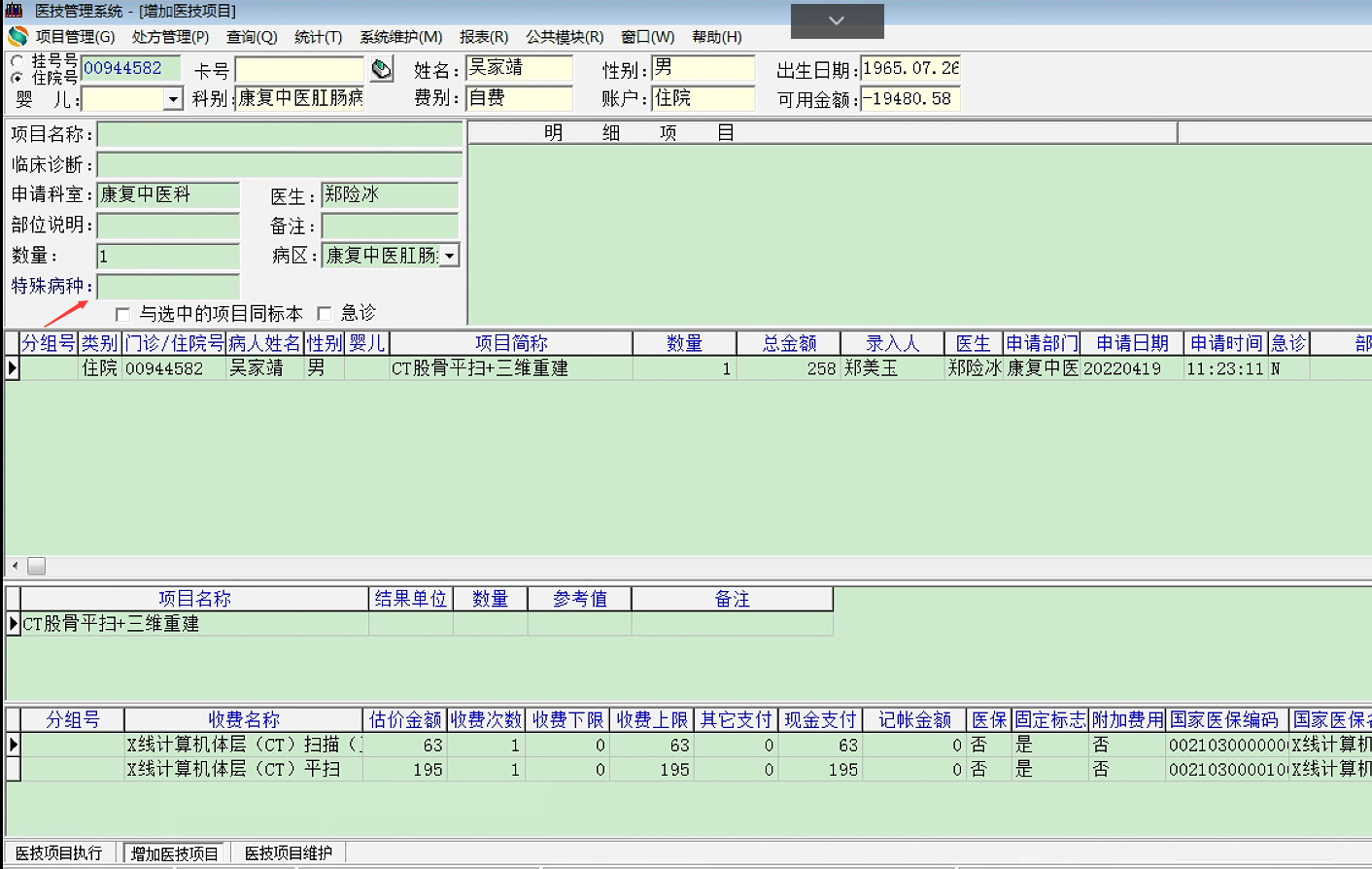
Task: Tick the 与选中的项目同标本 checkbox
Action: point(122,314)
